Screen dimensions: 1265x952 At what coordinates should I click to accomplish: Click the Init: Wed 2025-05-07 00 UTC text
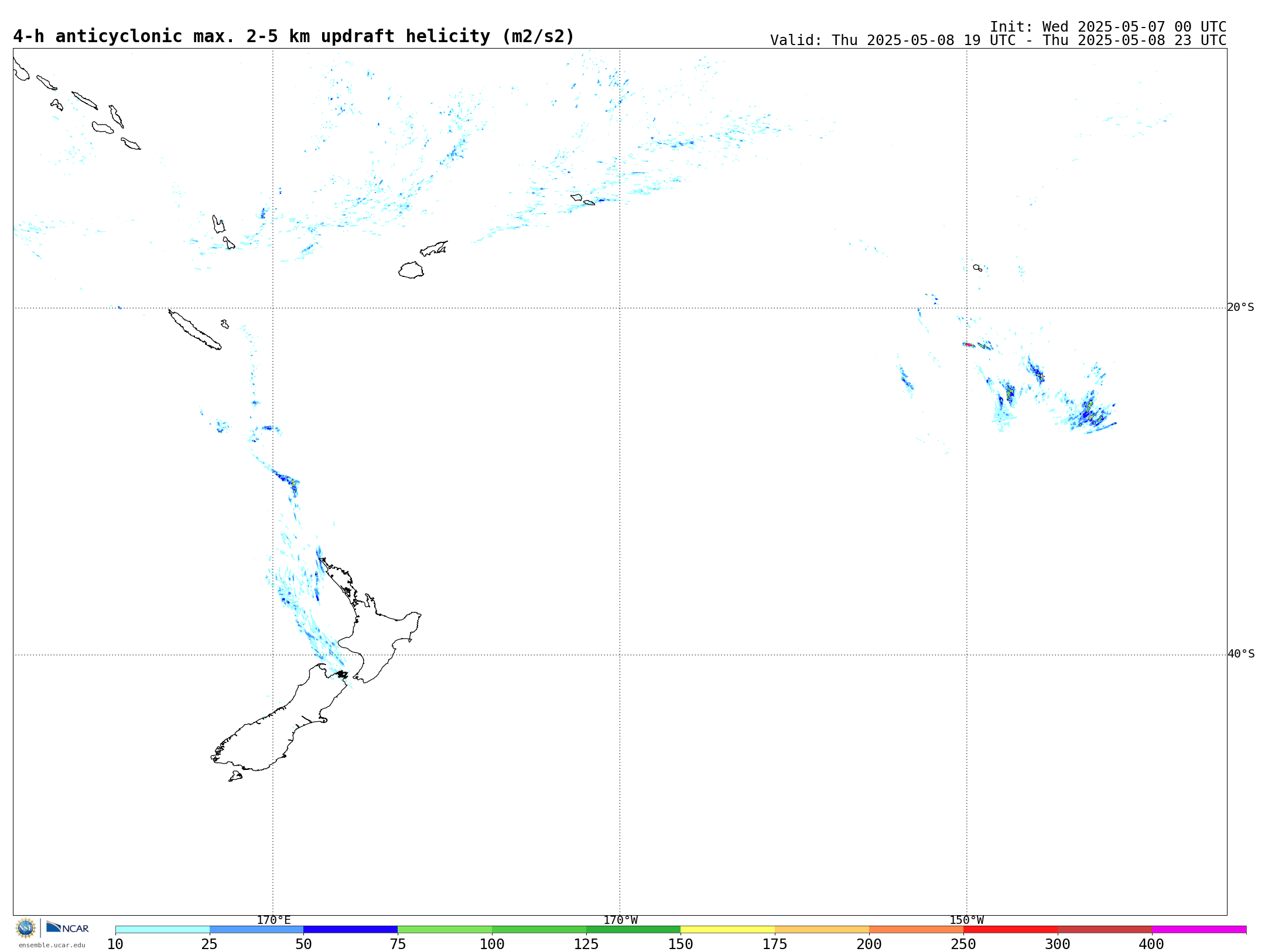click(1108, 27)
